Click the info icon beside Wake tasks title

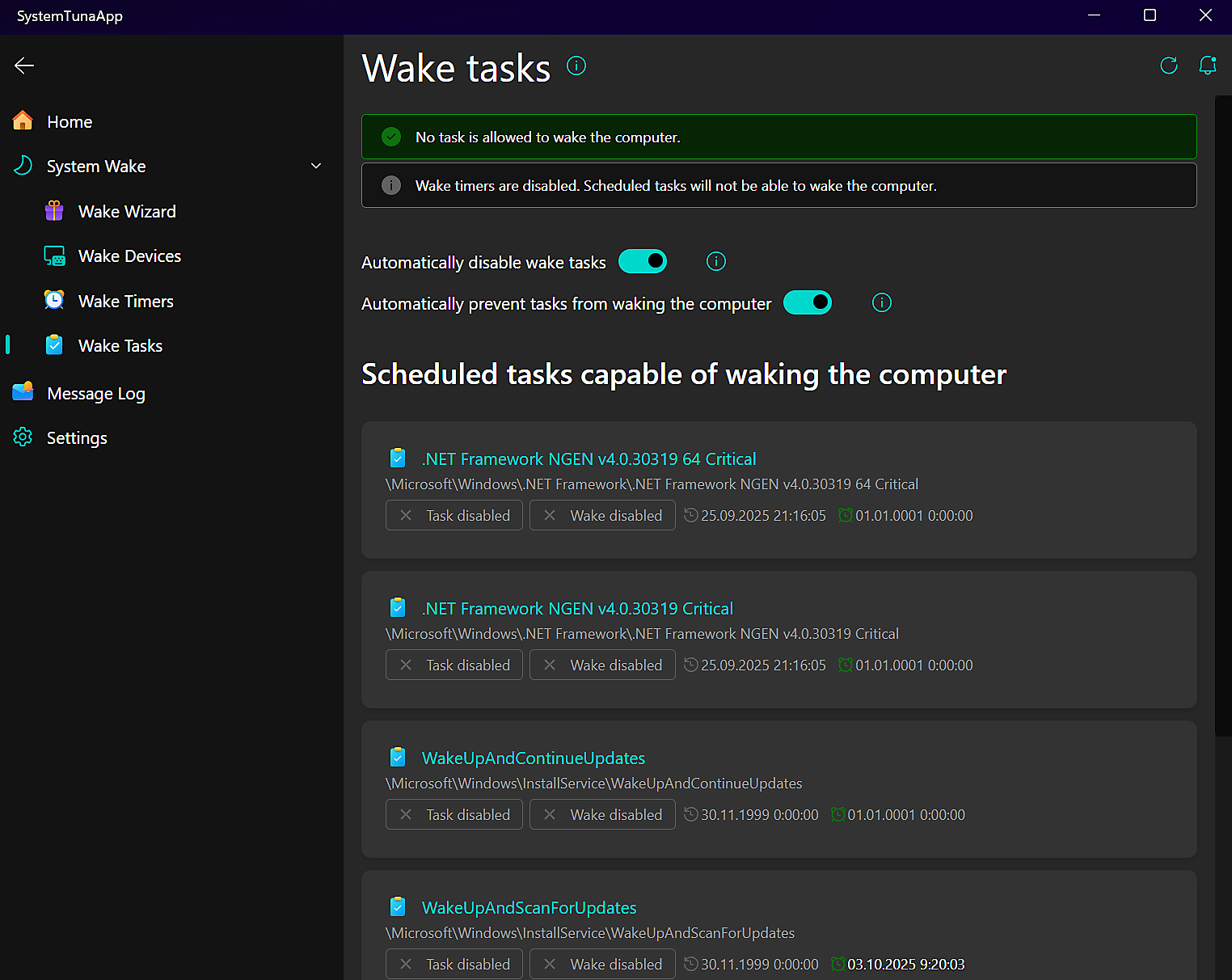(x=576, y=65)
